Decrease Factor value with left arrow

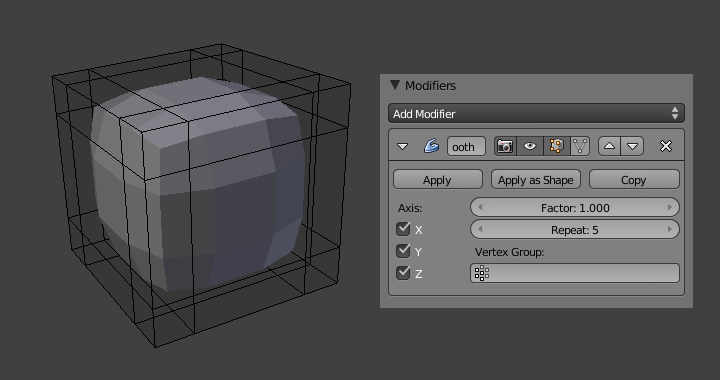point(480,207)
